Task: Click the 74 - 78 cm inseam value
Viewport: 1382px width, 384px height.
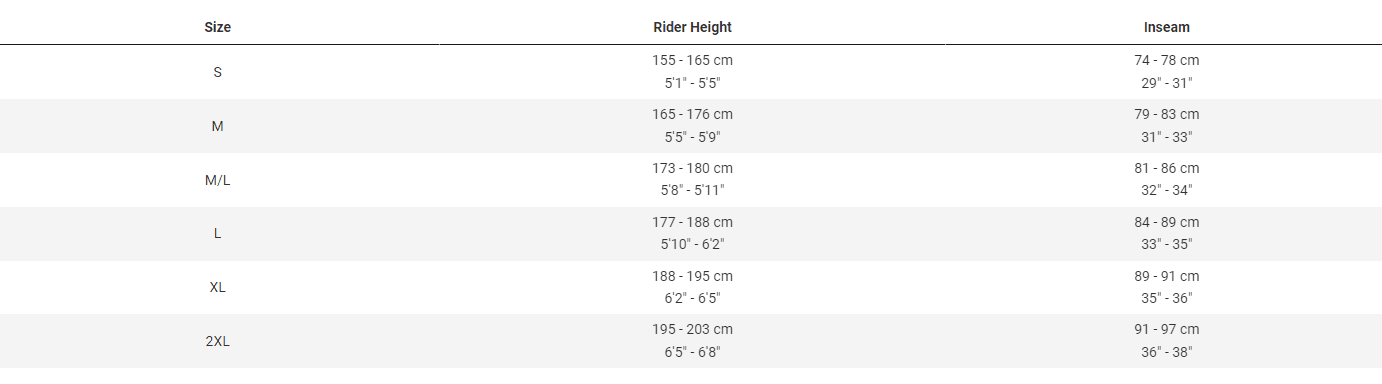Action: [1166, 60]
